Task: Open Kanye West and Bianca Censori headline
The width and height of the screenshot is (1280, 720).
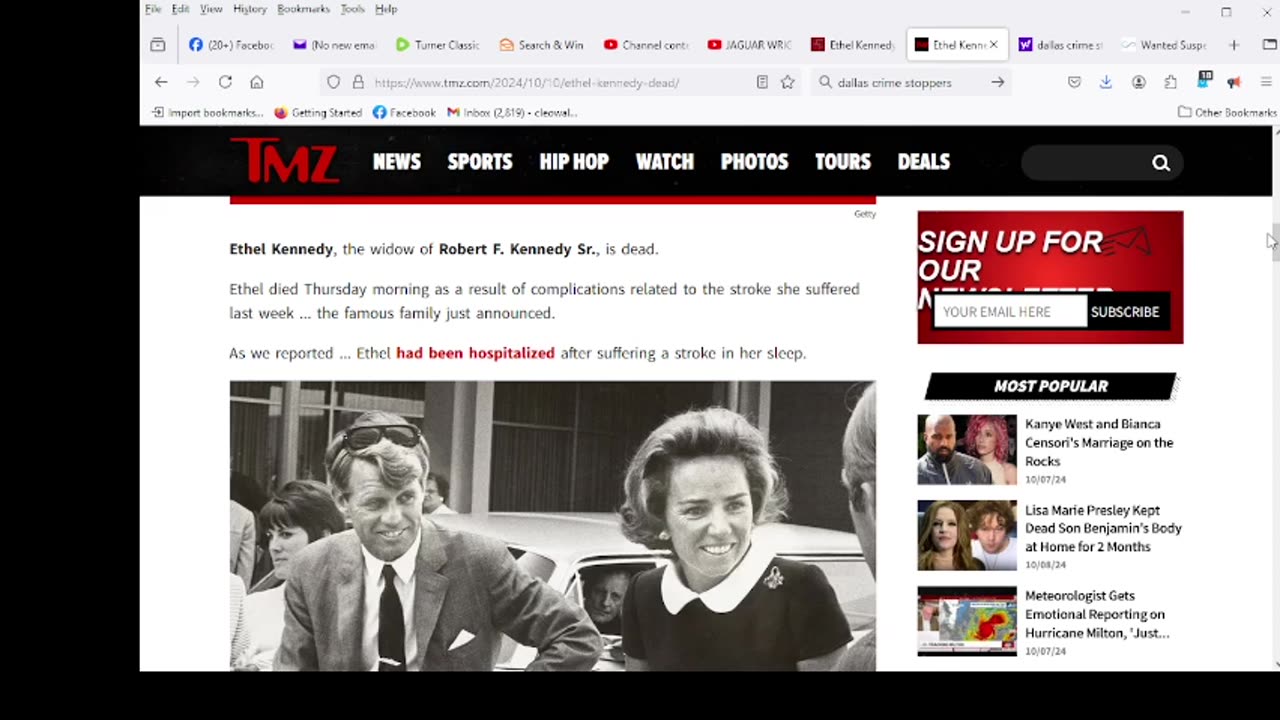Action: [1100, 442]
